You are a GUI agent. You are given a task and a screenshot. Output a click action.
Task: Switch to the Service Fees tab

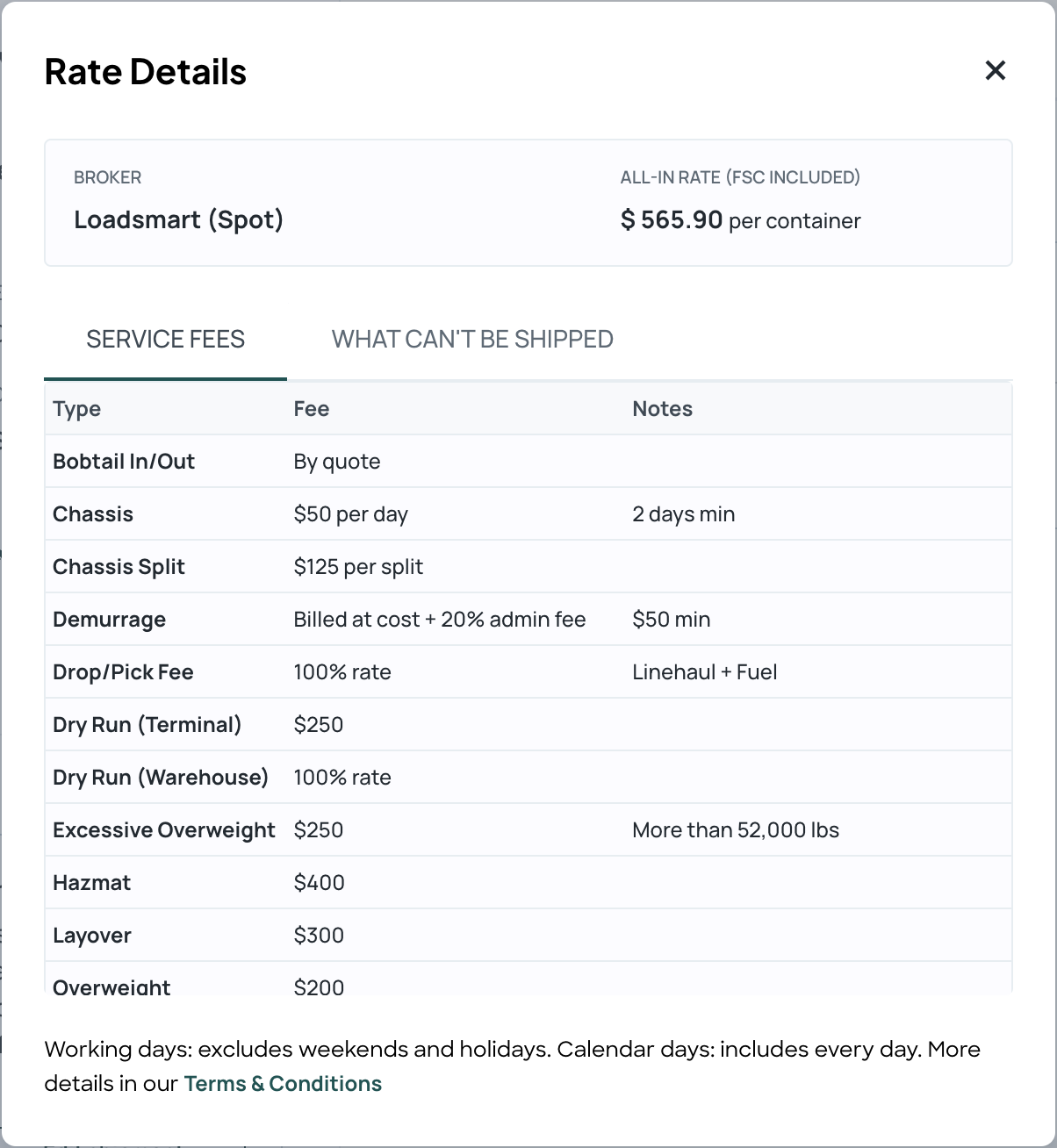coord(165,340)
